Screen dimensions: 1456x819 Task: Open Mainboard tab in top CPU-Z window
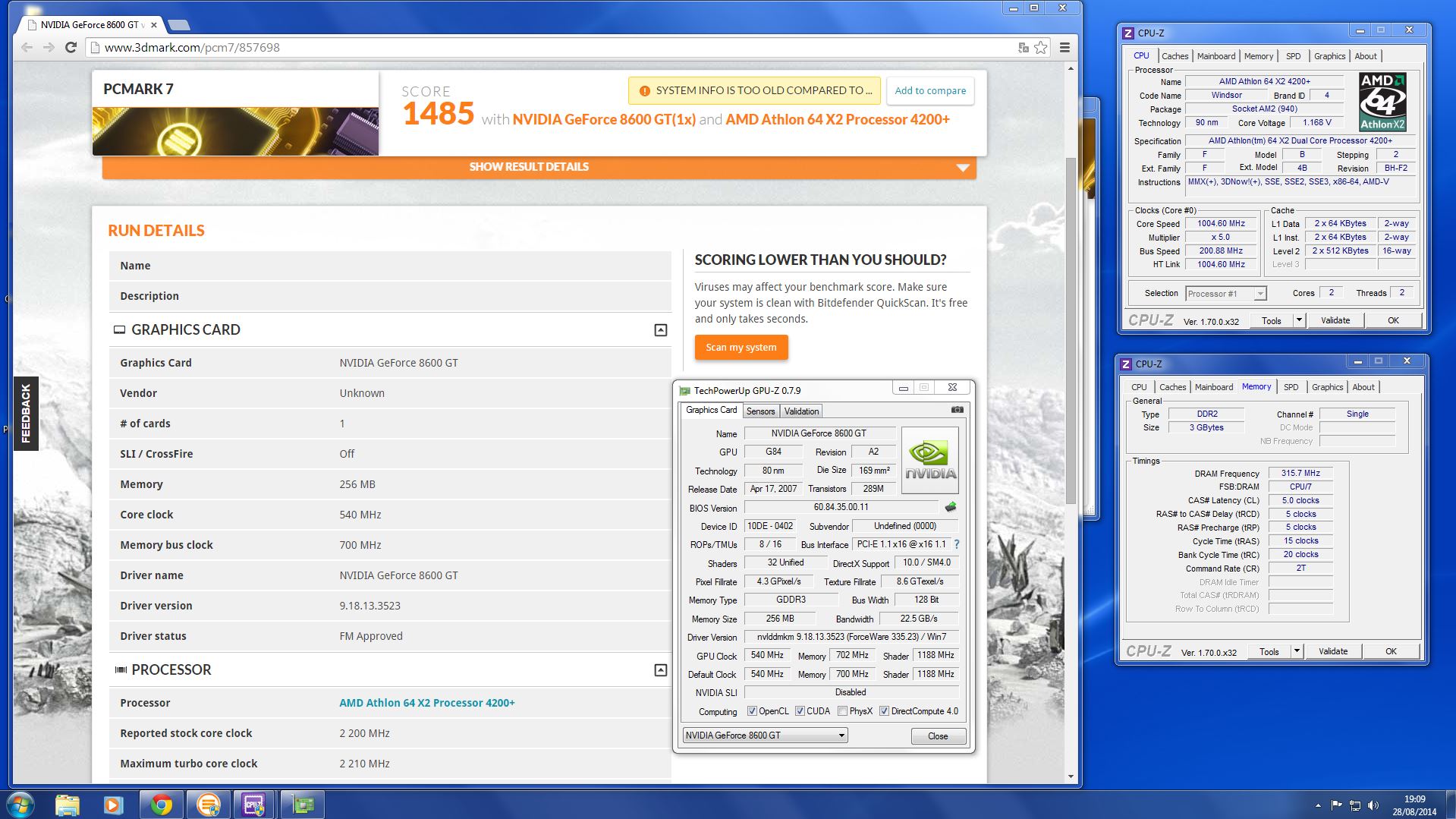click(1216, 56)
